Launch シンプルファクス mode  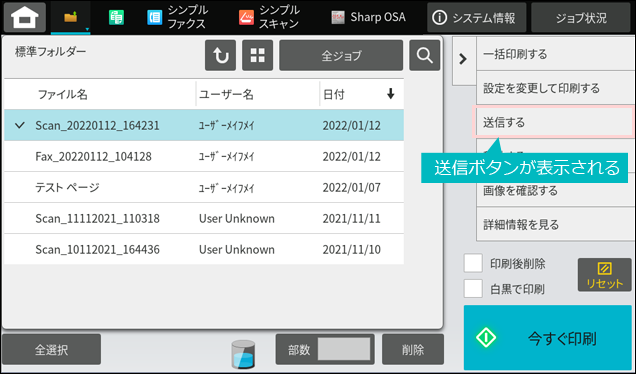[177, 17]
